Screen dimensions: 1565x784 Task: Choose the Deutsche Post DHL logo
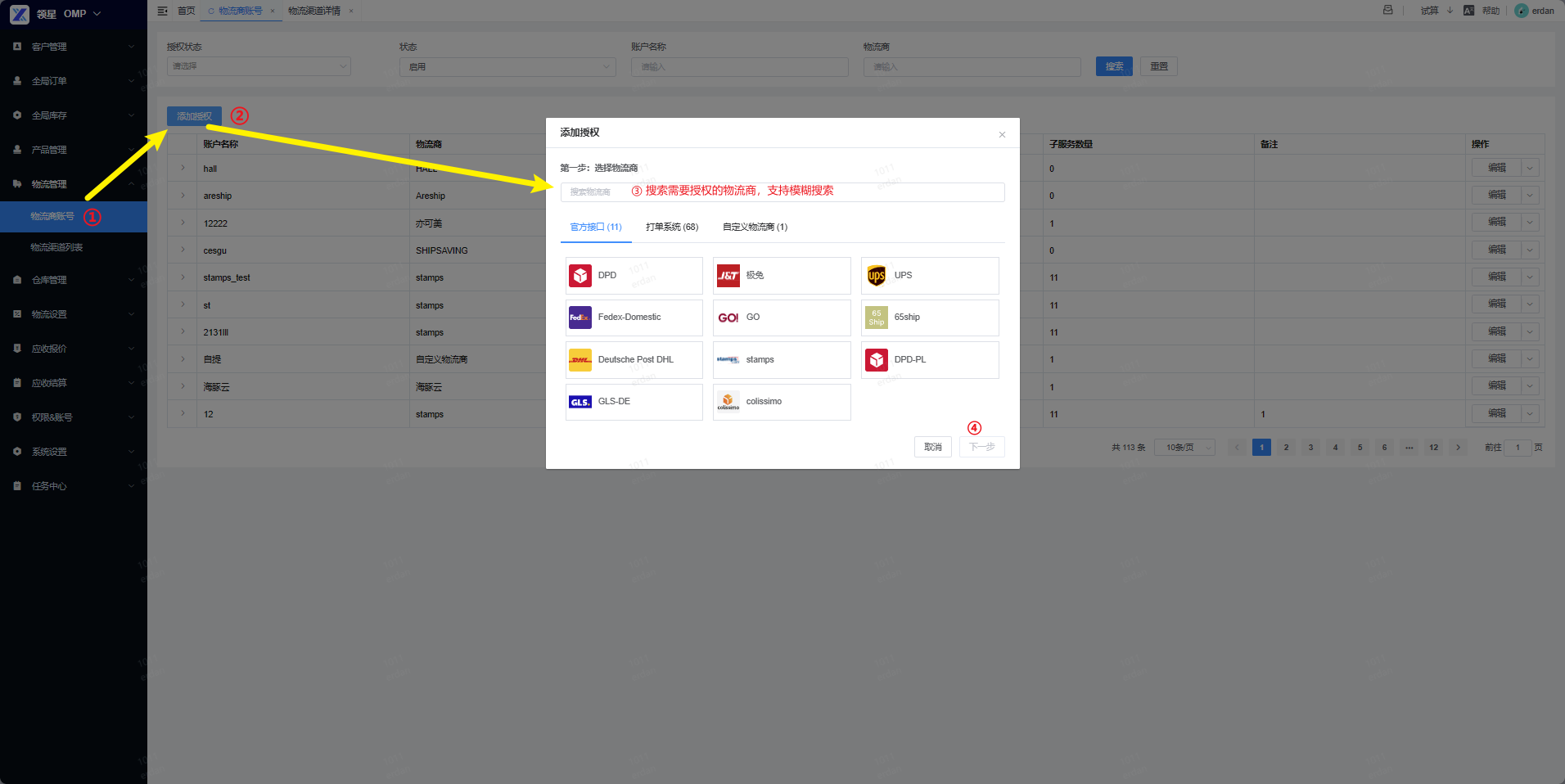click(x=580, y=360)
